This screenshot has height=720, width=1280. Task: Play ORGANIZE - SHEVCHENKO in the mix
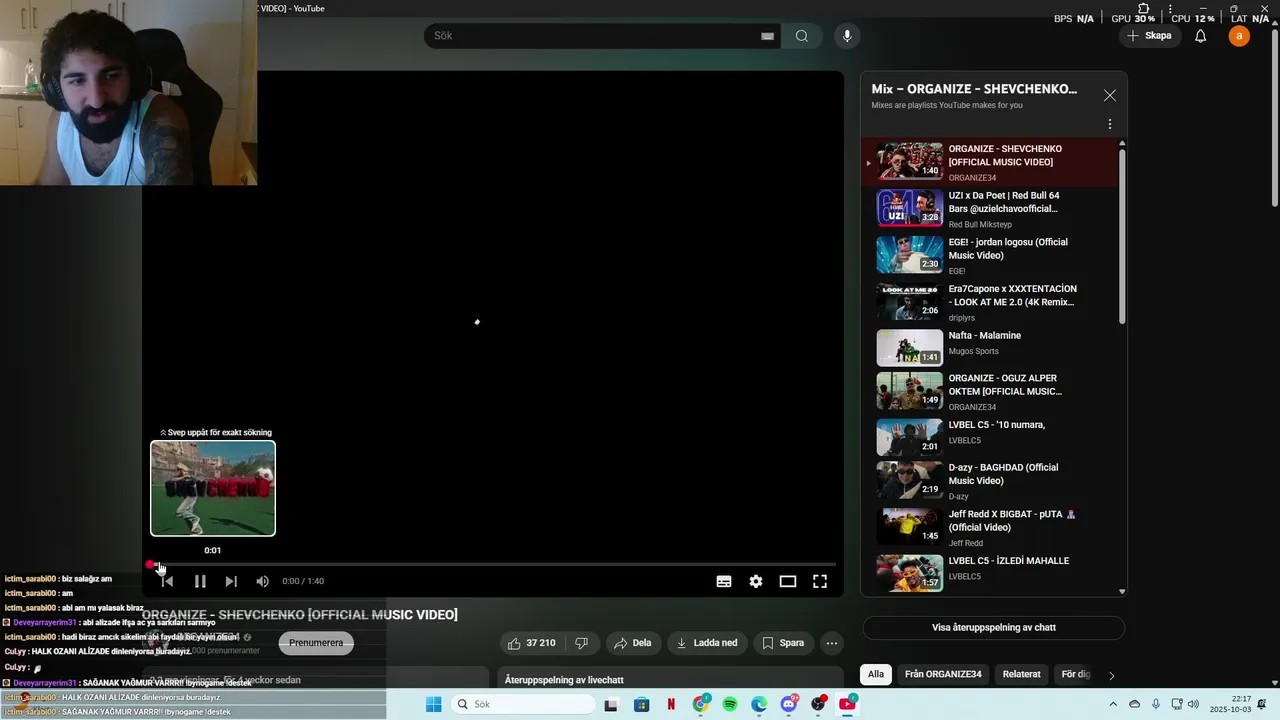[989, 162]
